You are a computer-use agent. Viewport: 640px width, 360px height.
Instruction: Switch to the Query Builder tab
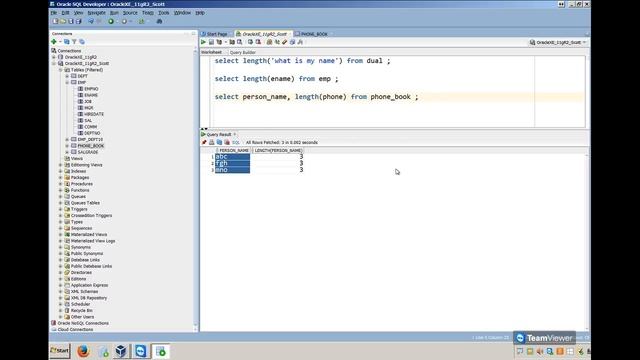click(242, 53)
